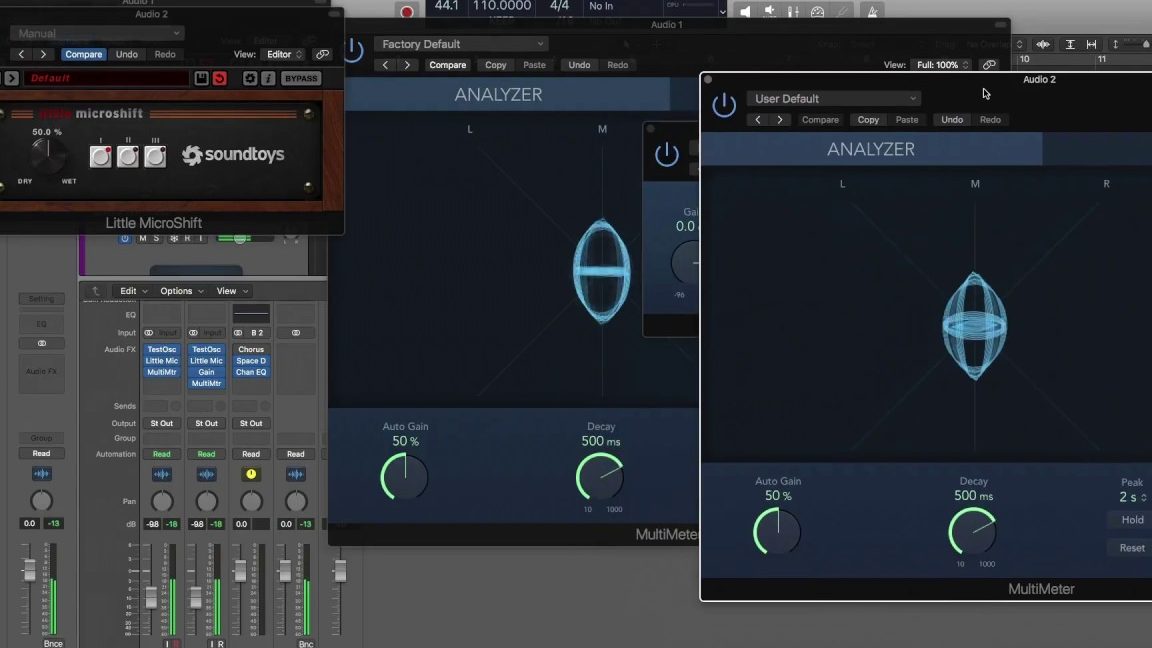The width and height of the screenshot is (1152, 648).
Task: Click the yellow warning icon on the Chorus channel strip
Action: (251, 473)
